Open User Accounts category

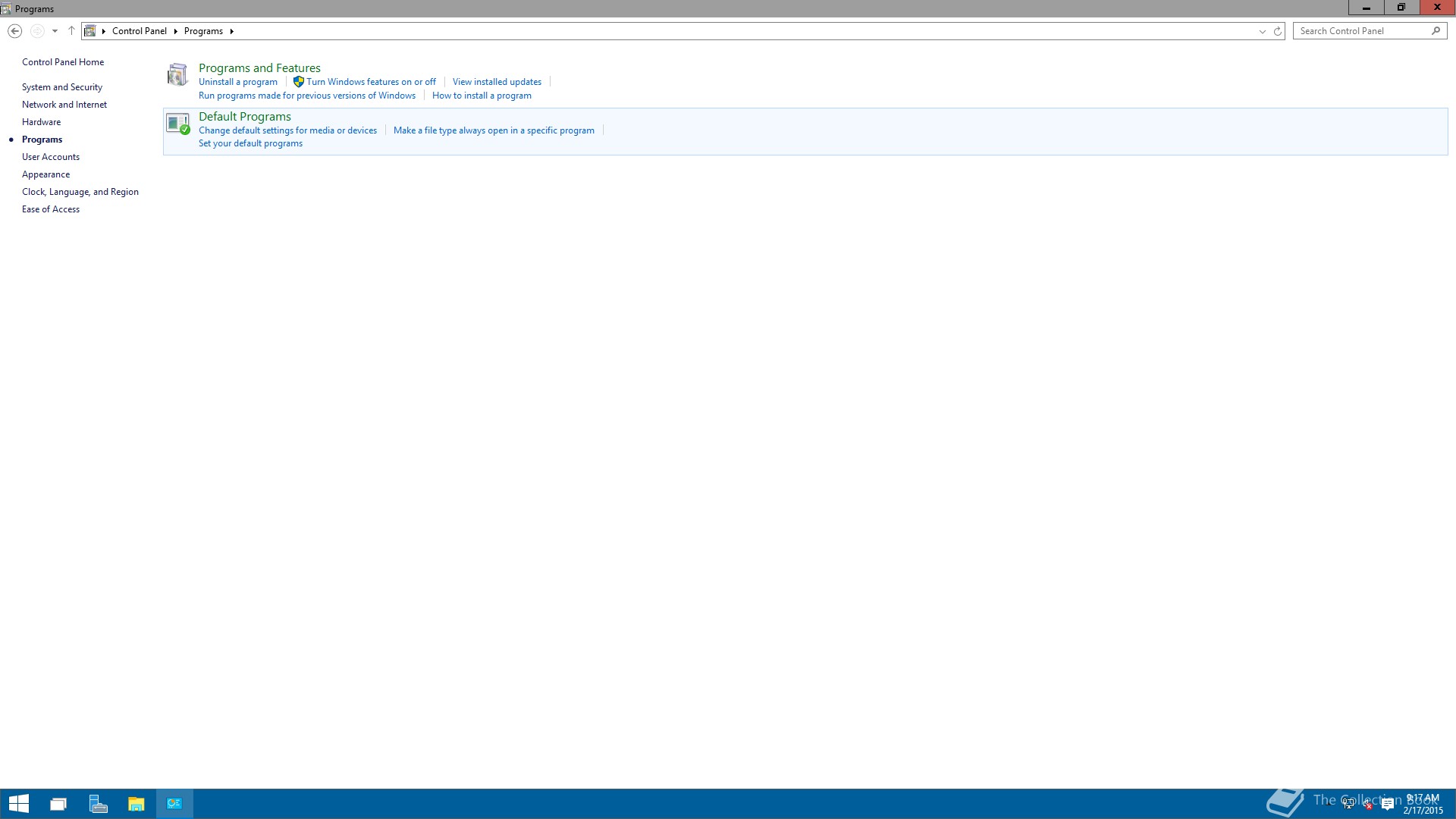click(51, 157)
